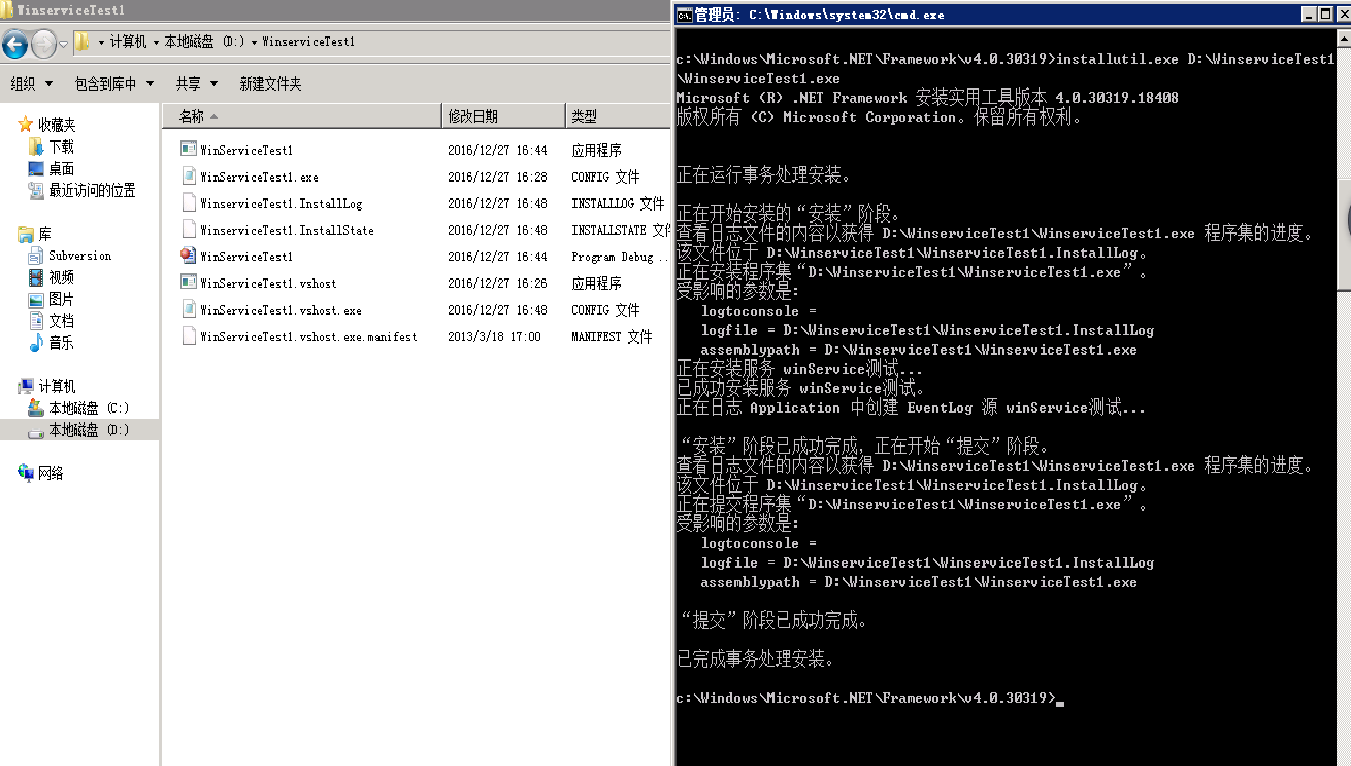The height and width of the screenshot is (766, 1351).
Task: Click the 2016/12/27 16:28 date cell
Action: pos(498,177)
